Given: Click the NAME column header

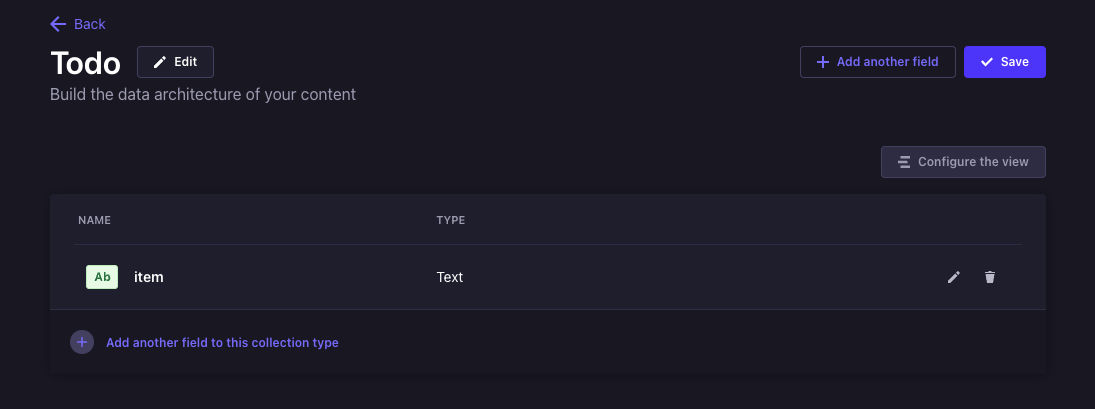Looking at the screenshot, I should (94, 221).
